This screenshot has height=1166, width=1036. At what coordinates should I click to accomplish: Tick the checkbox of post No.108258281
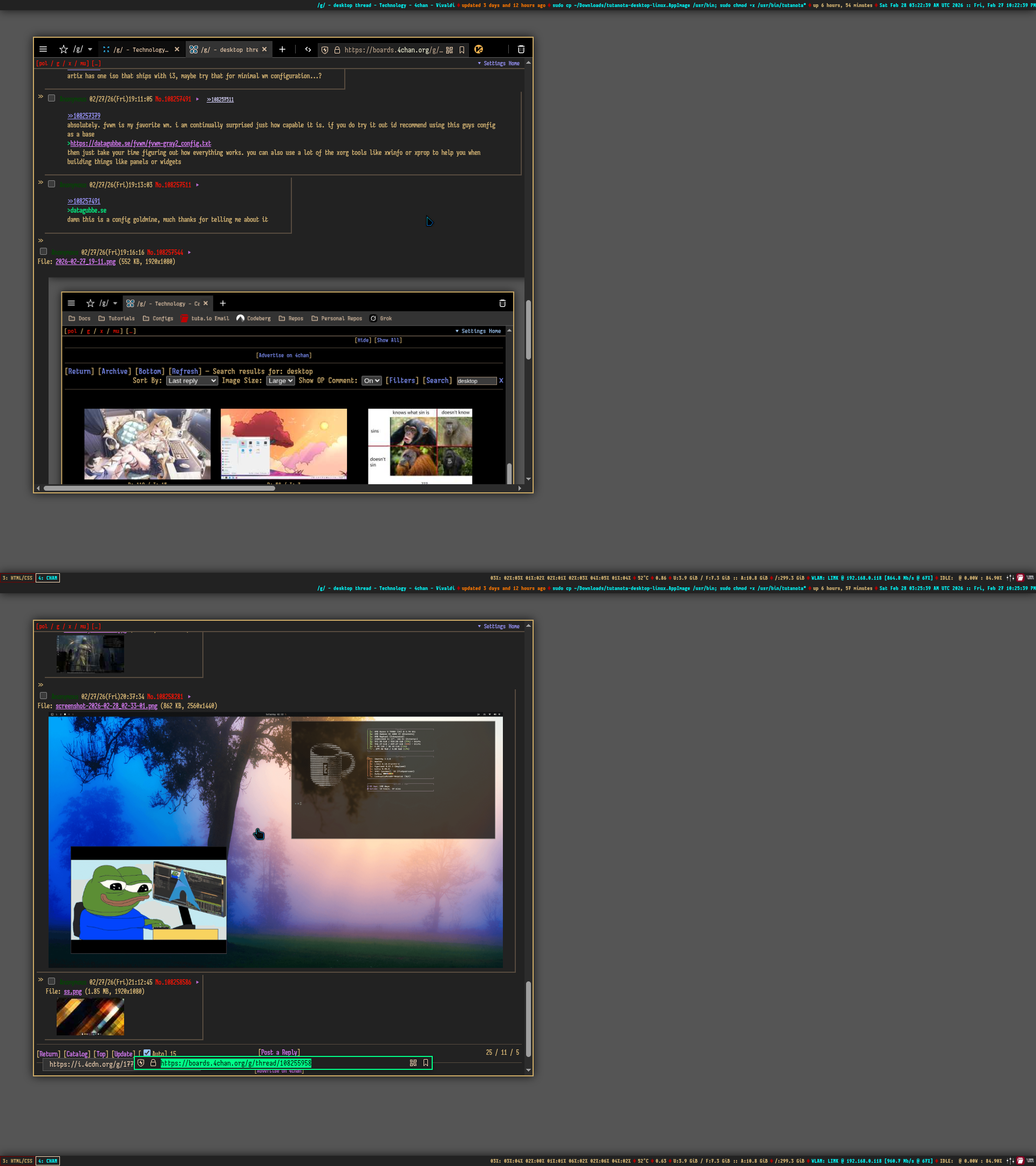[43, 695]
